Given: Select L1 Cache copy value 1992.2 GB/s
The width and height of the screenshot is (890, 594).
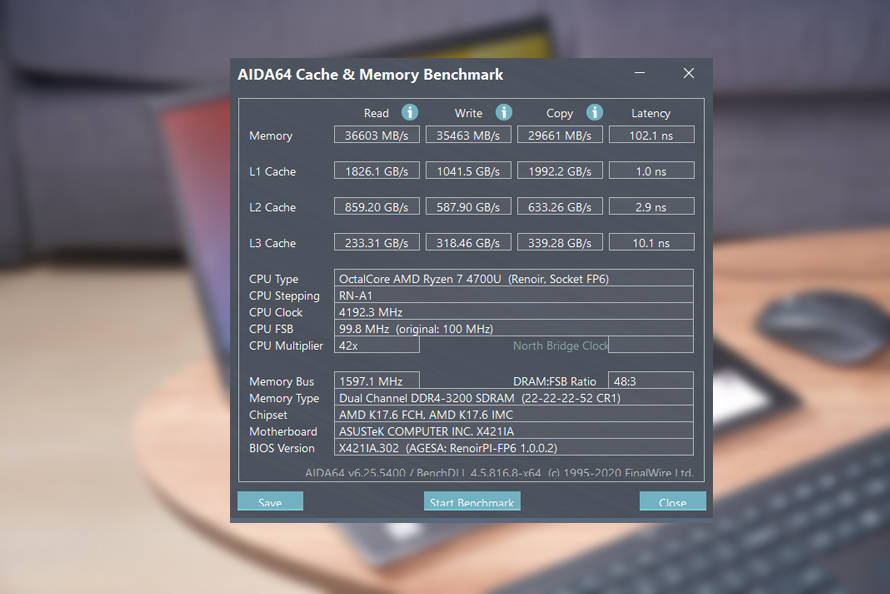Looking at the screenshot, I should point(560,171).
